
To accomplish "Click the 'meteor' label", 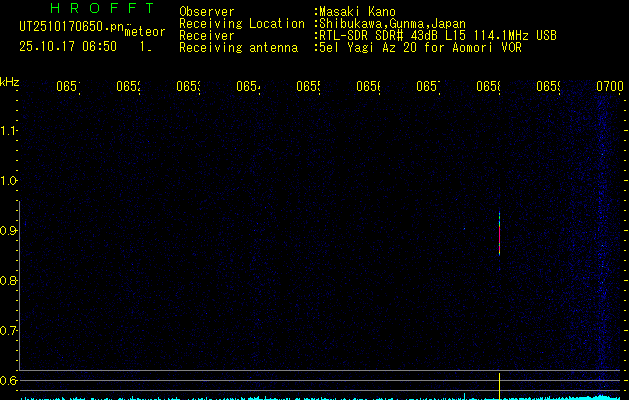I will pos(145,32).
